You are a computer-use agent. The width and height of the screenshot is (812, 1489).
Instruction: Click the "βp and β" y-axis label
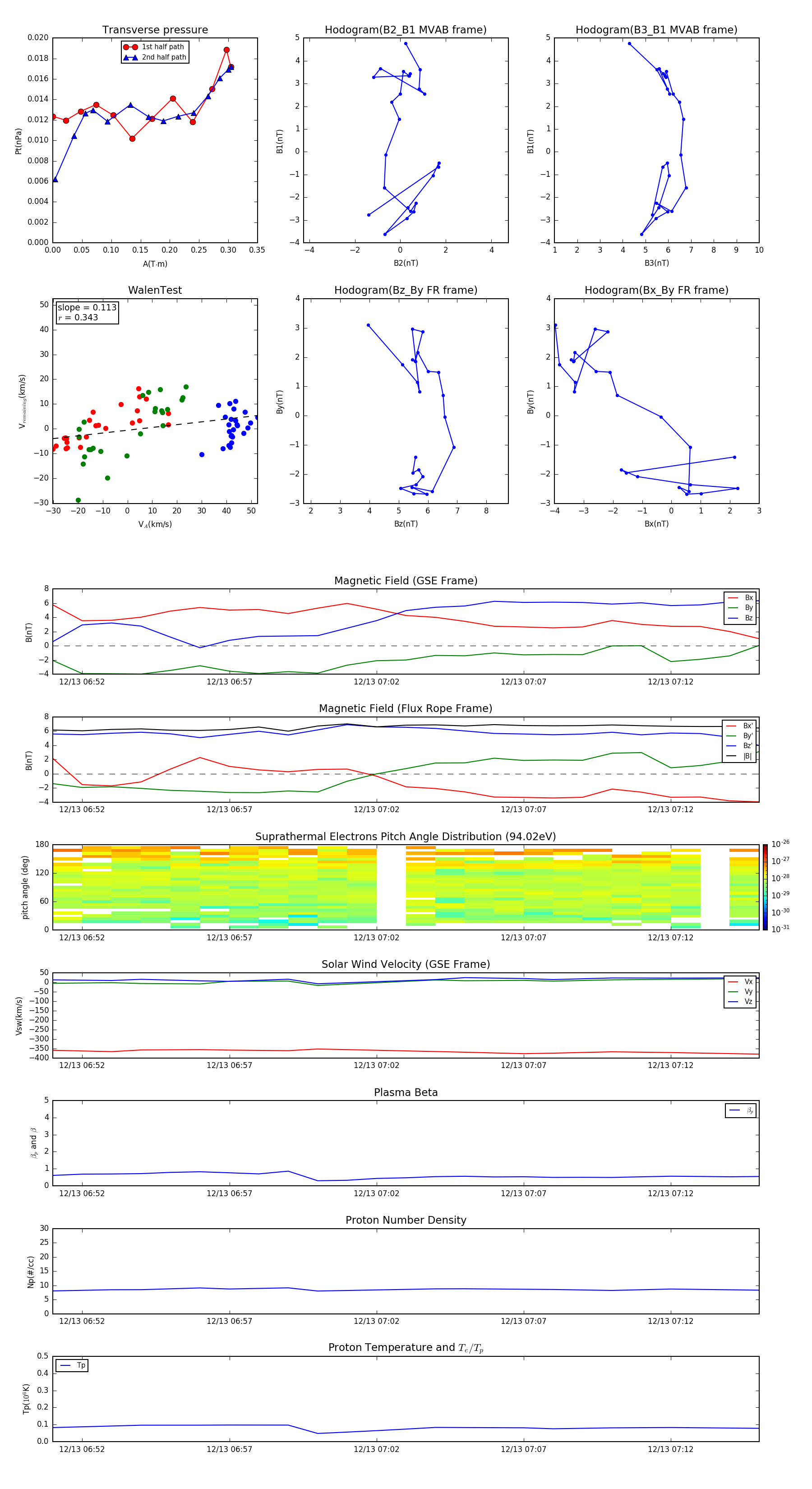click(x=34, y=1143)
